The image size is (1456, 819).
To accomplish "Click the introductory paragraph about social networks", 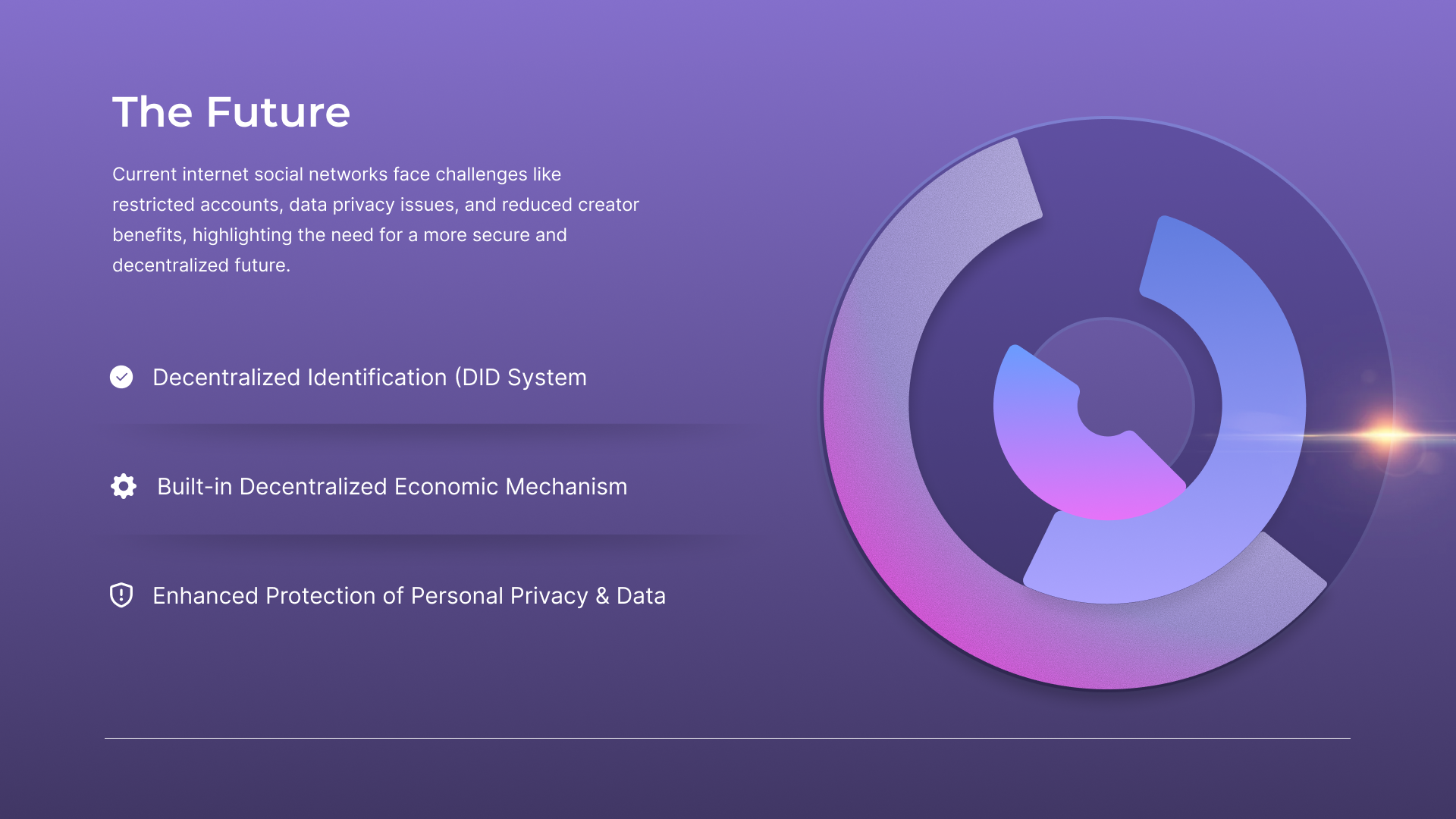I will (375, 219).
